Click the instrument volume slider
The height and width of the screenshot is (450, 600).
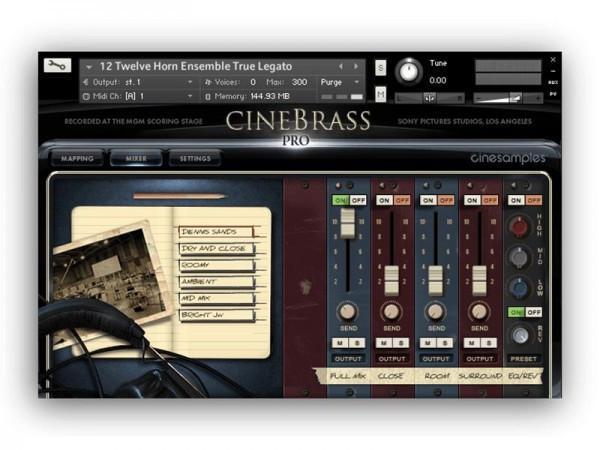pos(508,98)
